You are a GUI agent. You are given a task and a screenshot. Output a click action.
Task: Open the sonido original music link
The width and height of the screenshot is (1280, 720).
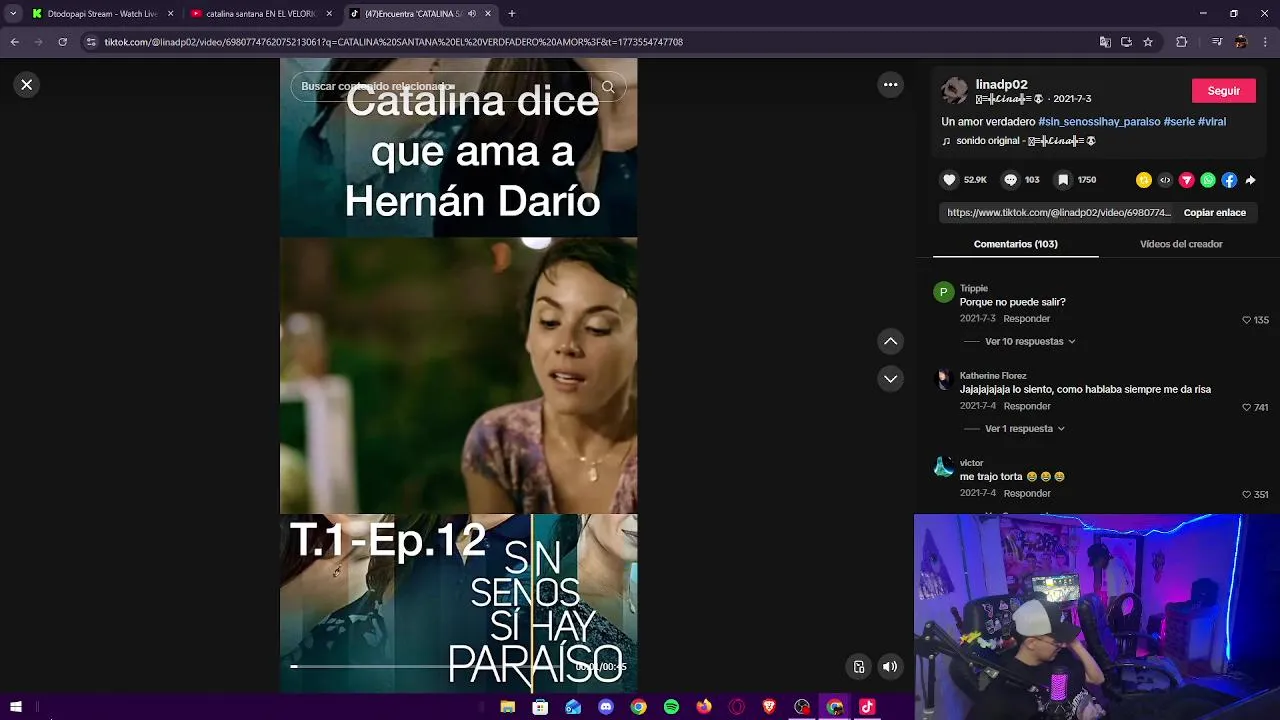pos(1020,141)
